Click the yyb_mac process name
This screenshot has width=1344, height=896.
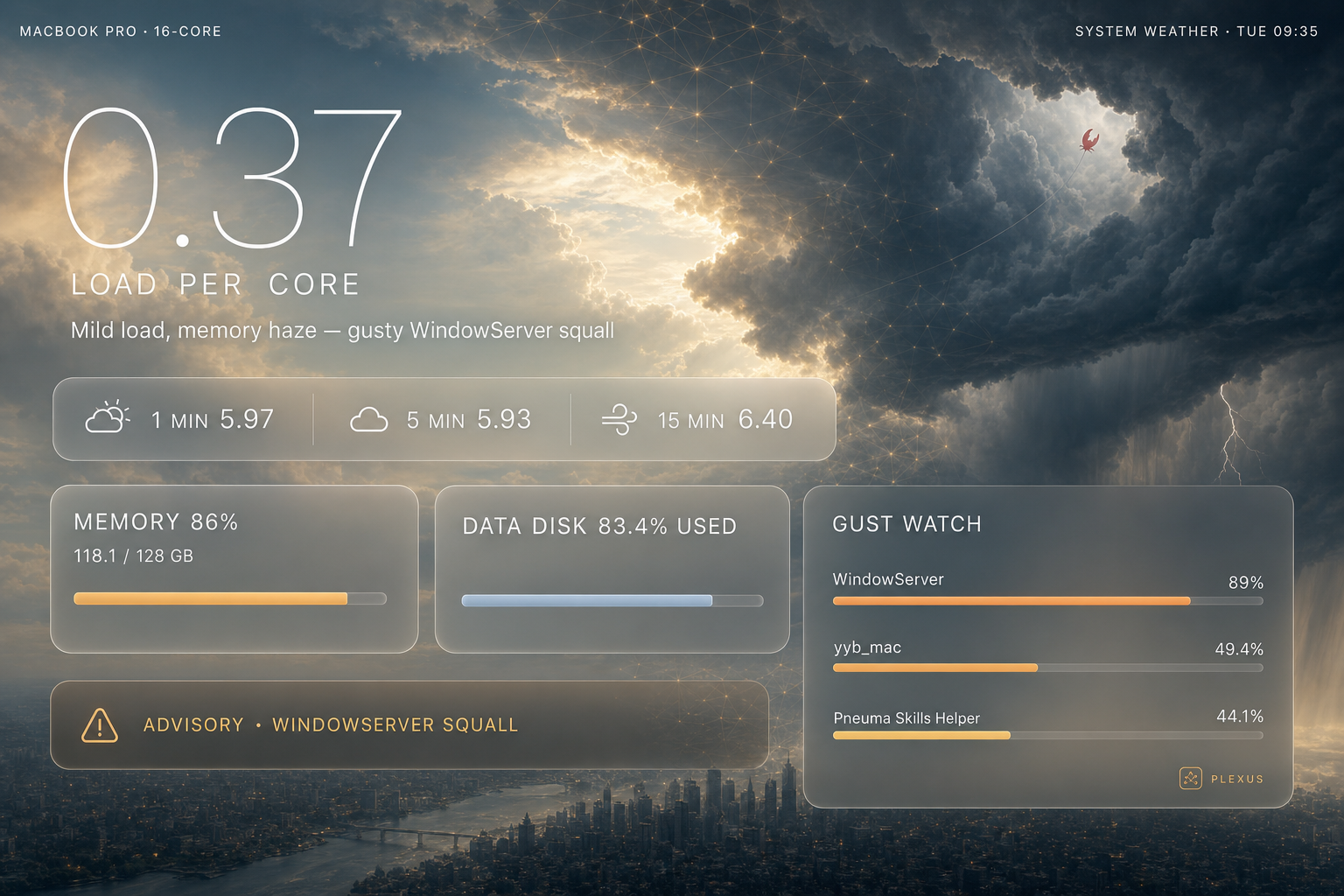(867, 647)
